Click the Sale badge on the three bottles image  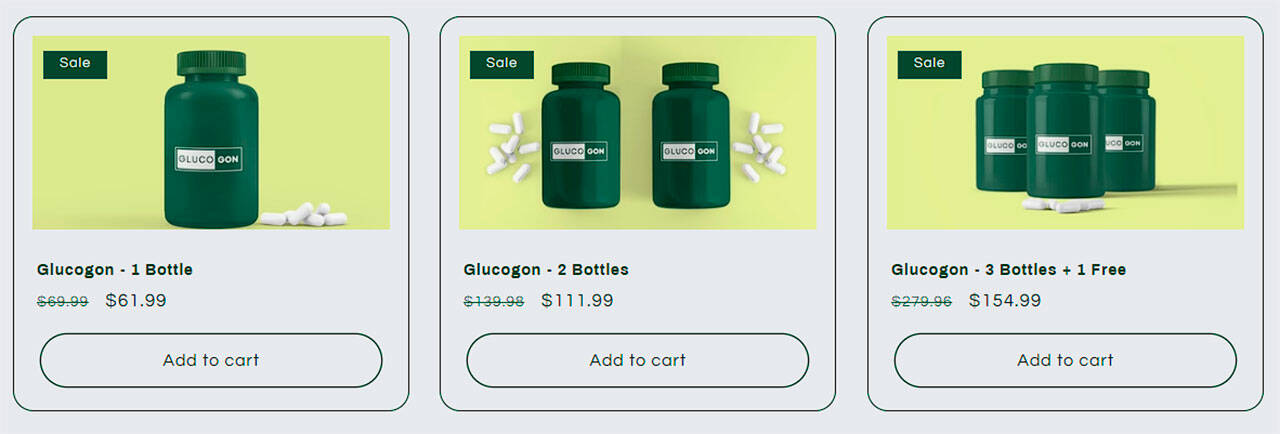coord(929,63)
